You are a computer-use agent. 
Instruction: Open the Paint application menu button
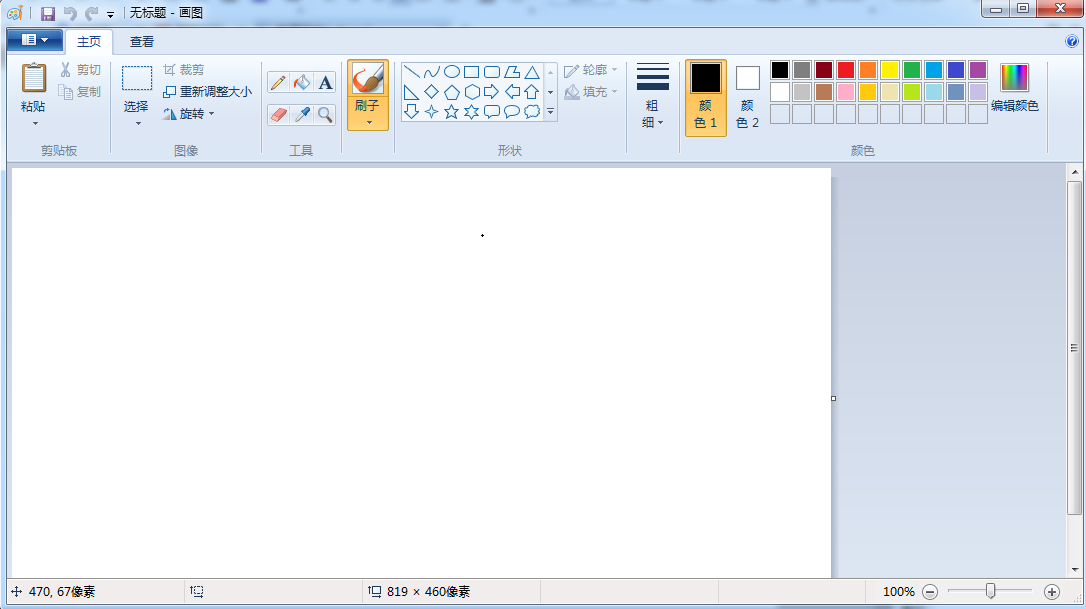point(35,40)
